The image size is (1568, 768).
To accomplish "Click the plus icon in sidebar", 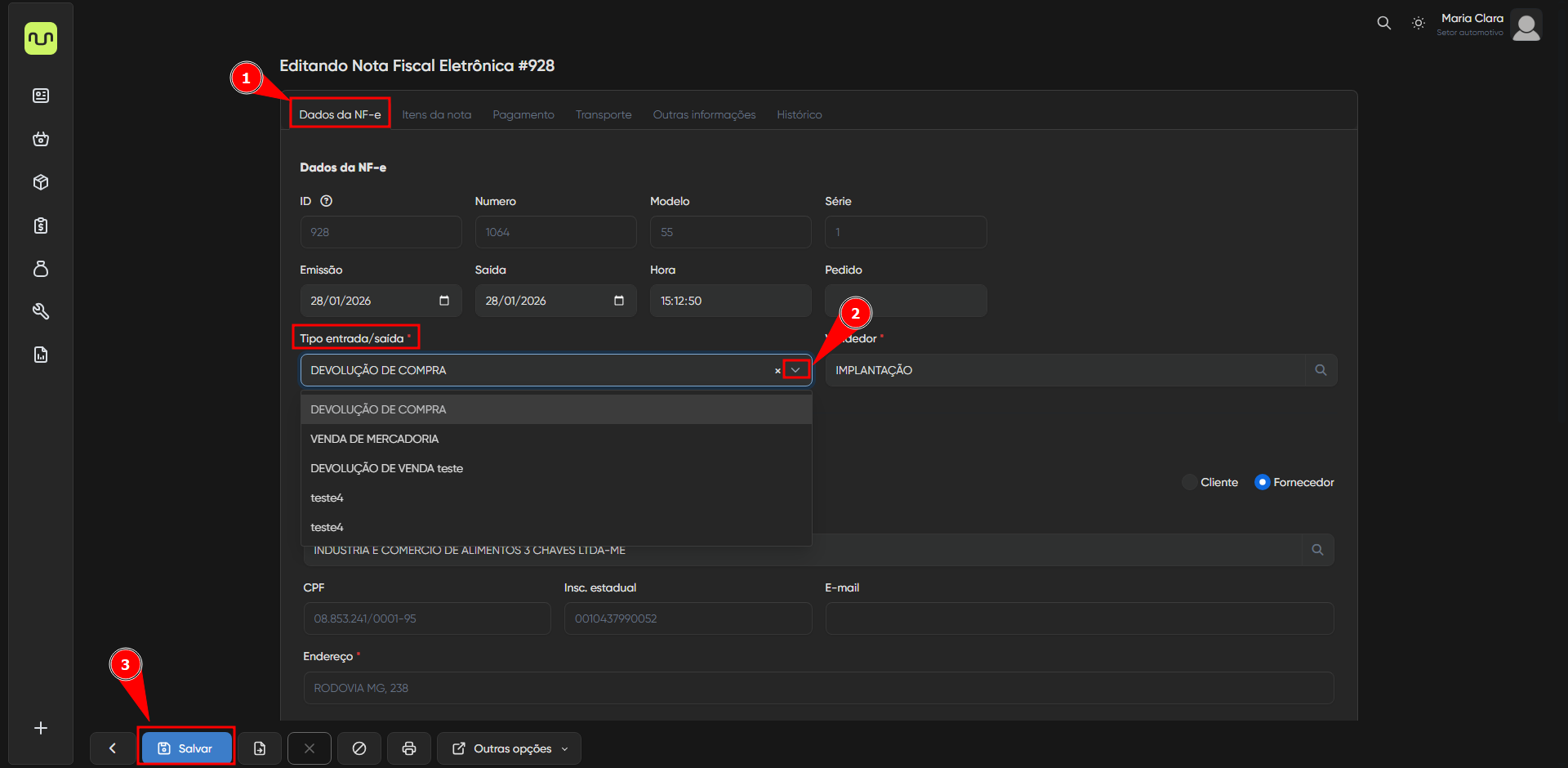I will coord(41,728).
